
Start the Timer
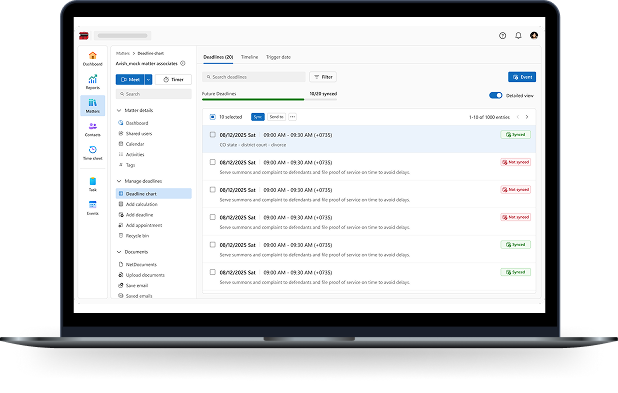click(173, 80)
